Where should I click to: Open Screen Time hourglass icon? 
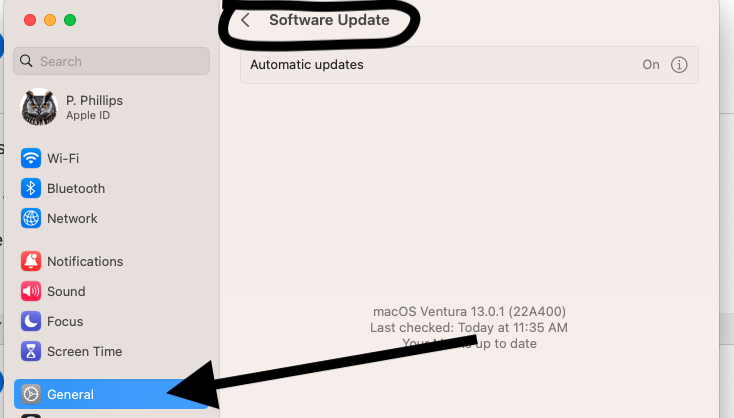pyautogui.click(x=31, y=351)
